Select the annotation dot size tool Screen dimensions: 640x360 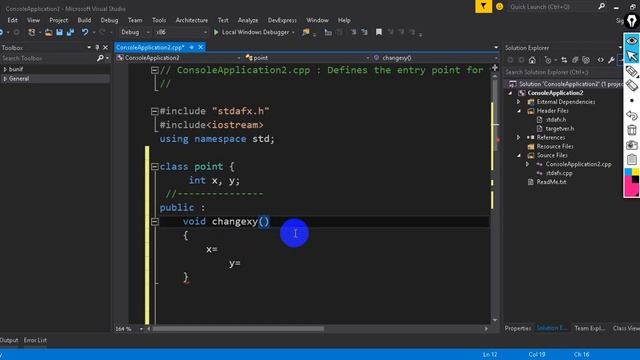click(x=632, y=100)
